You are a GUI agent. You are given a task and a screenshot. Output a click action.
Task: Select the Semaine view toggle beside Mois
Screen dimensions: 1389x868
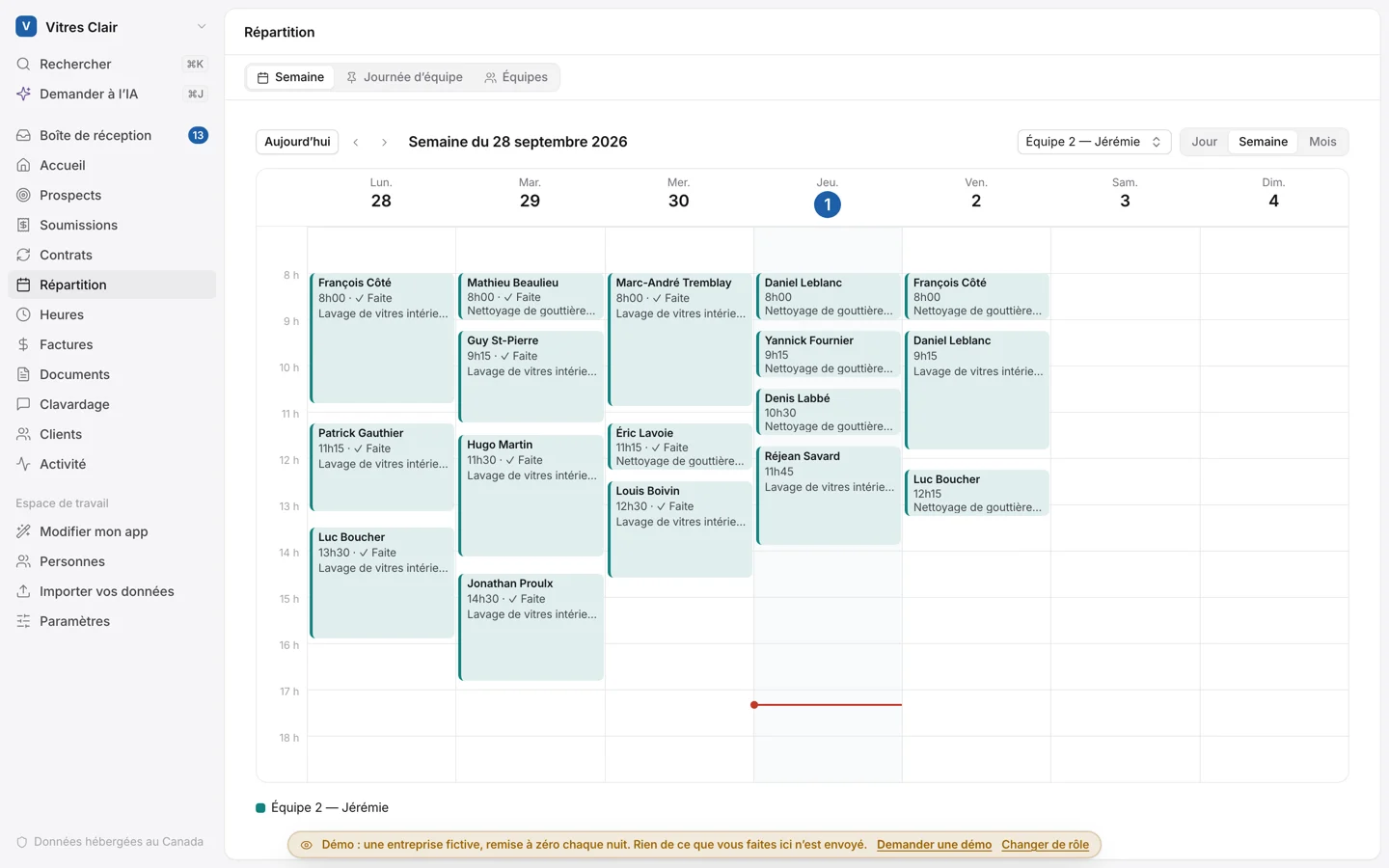click(1263, 142)
